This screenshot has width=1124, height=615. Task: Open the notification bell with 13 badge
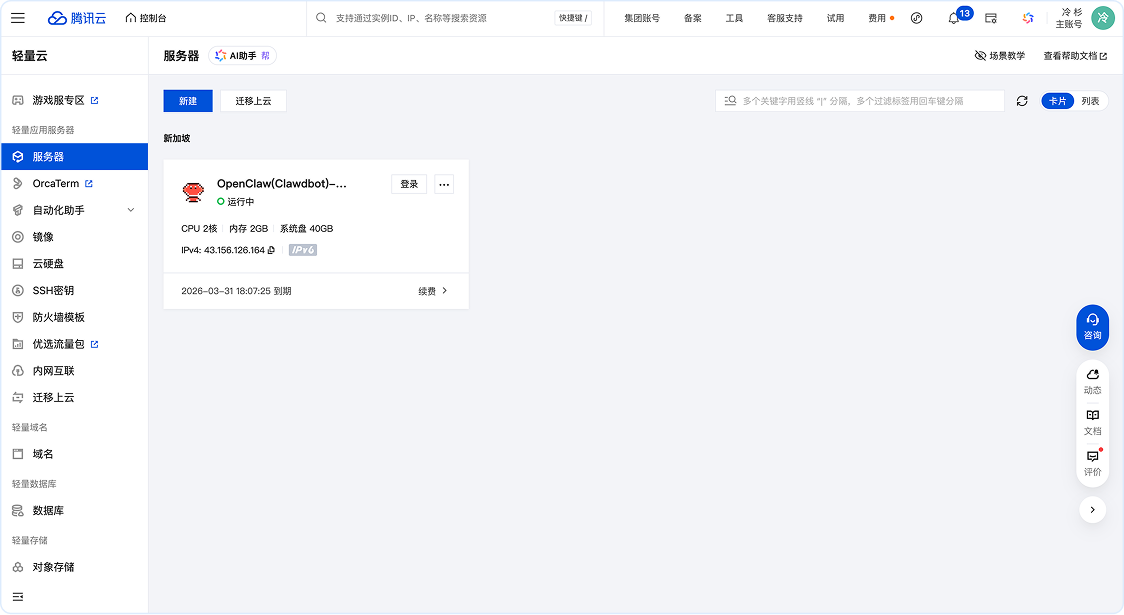[x=954, y=18]
